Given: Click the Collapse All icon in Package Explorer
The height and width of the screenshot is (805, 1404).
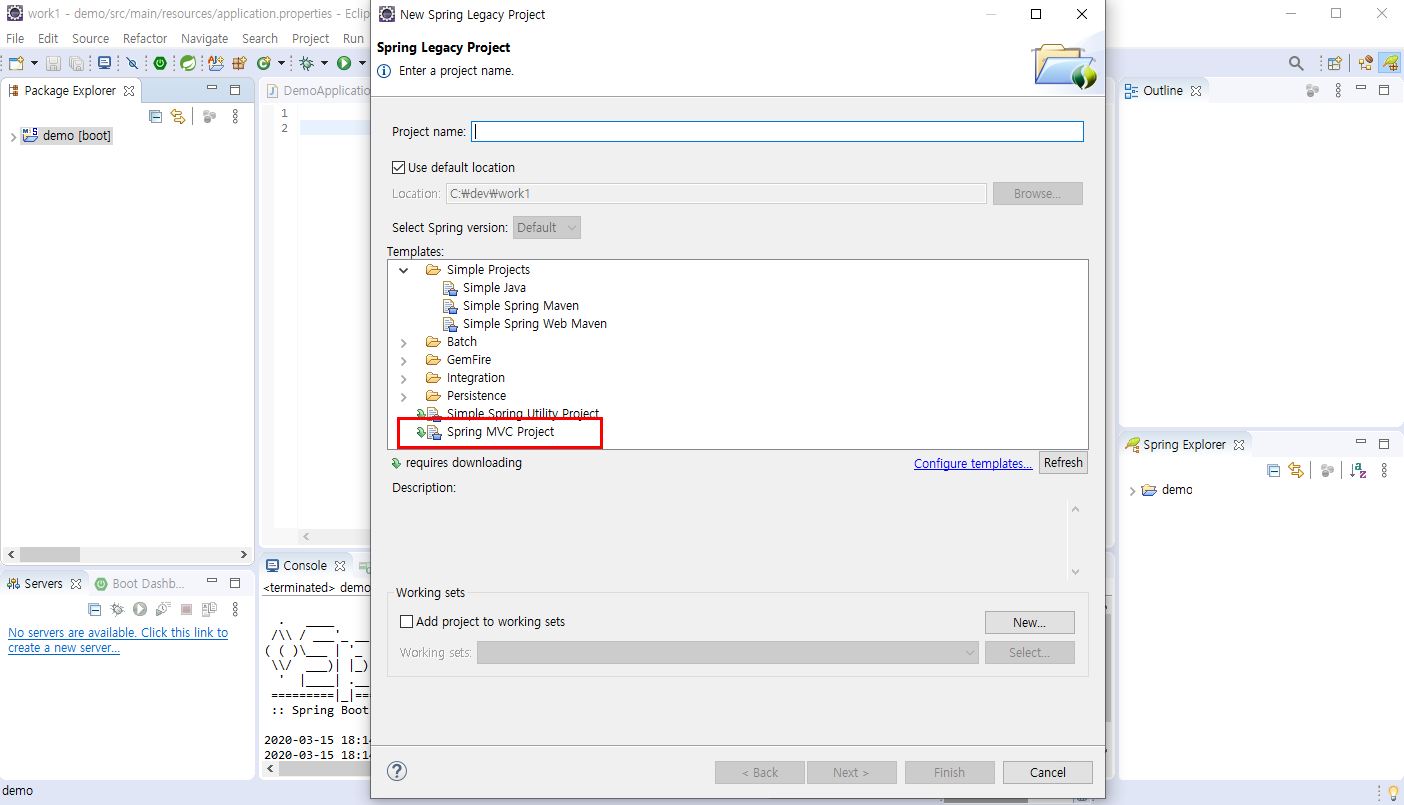Looking at the screenshot, I should [x=155, y=116].
